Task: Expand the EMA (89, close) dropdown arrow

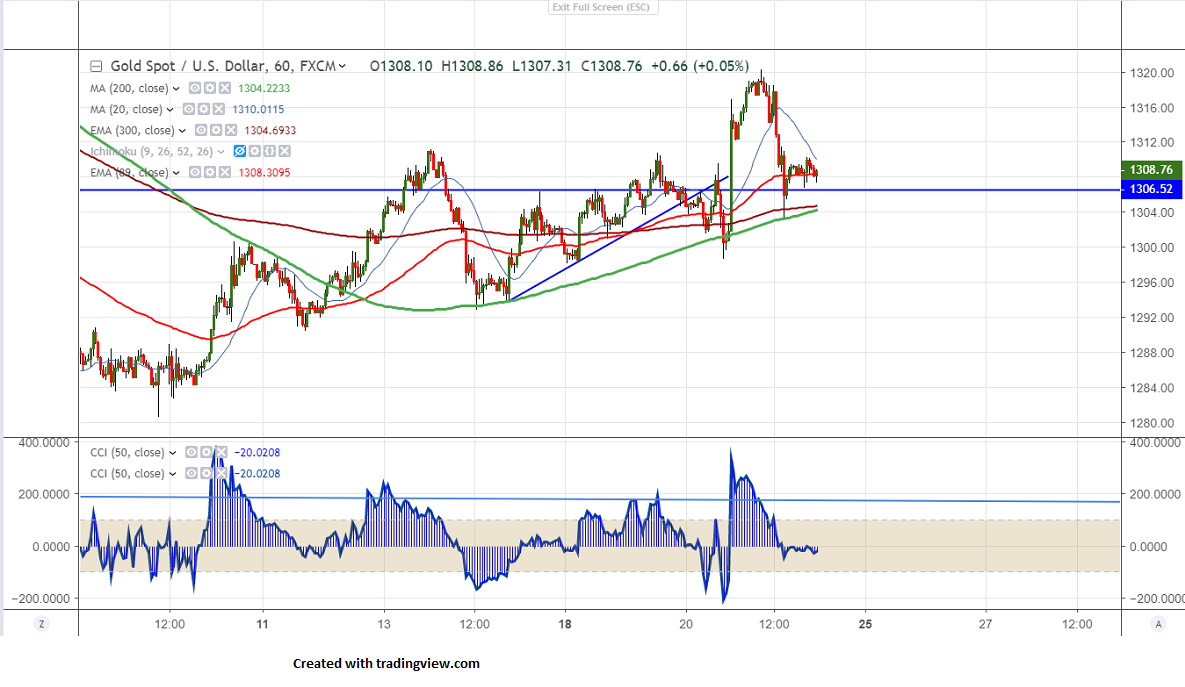Action: click(176, 173)
